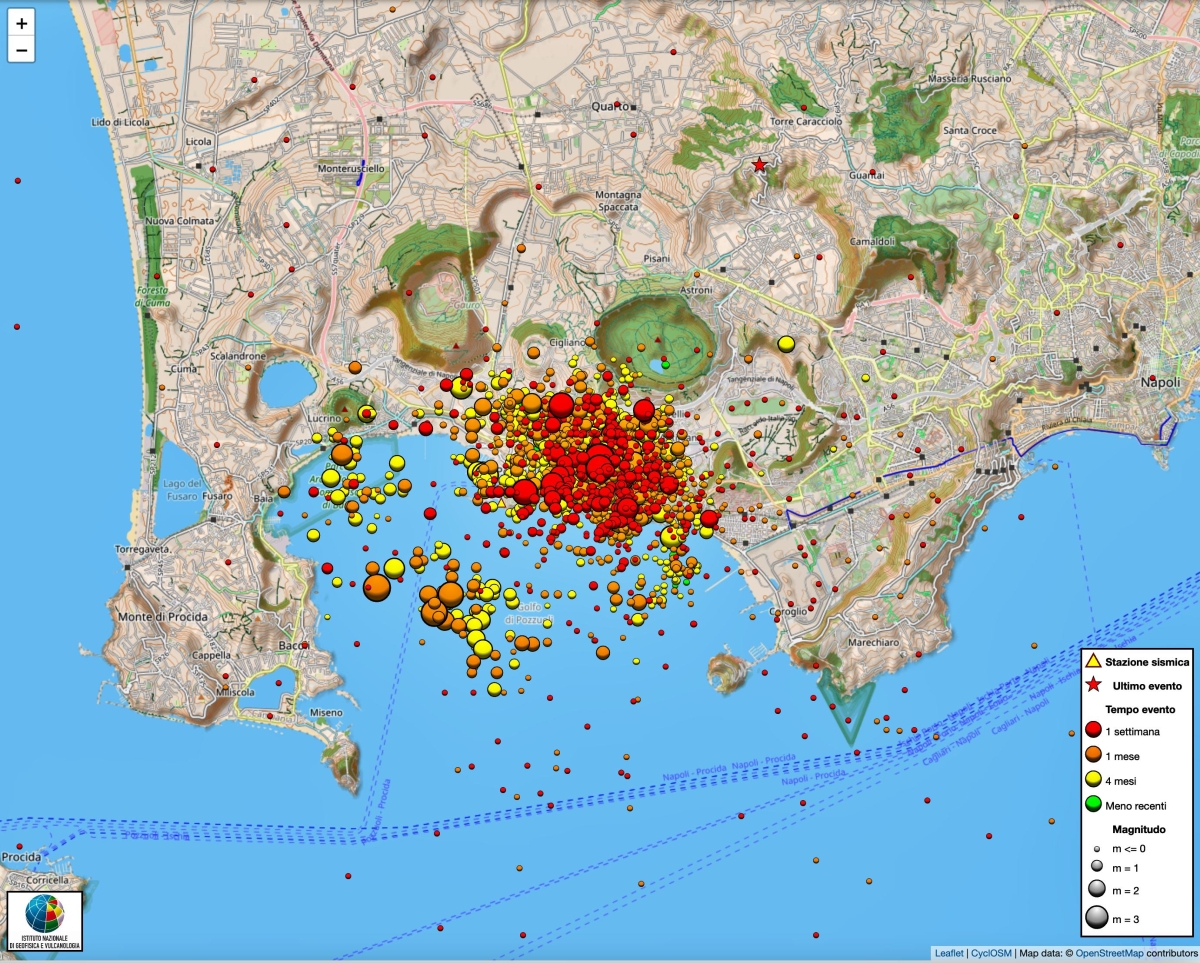The width and height of the screenshot is (1200, 963).
Task: Click the m <= 0 magnitude legend circle
Action: pyautogui.click(x=1097, y=847)
